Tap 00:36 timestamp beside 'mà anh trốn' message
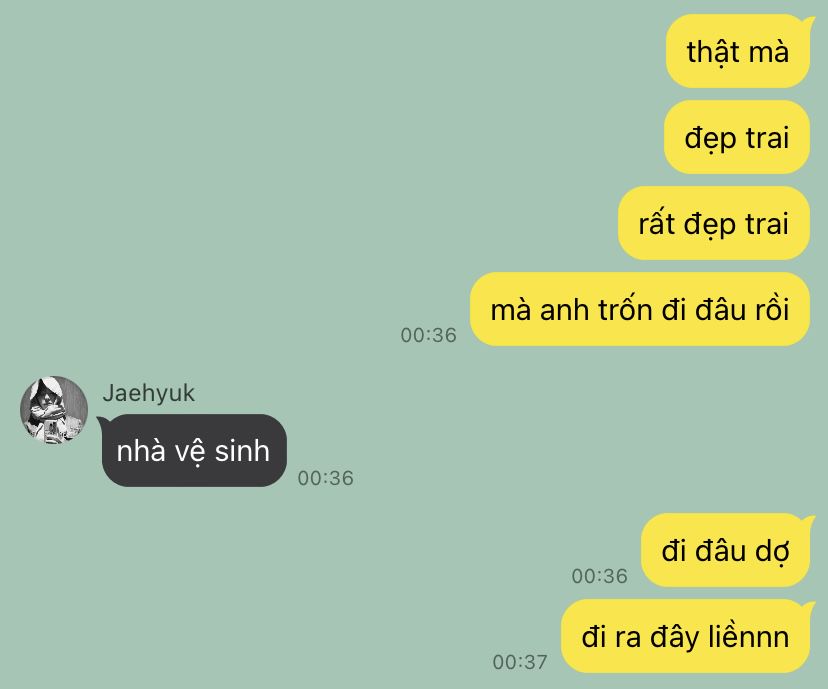Image resolution: width=828 pixels, height=689 pixels. (x=428, y=335)
